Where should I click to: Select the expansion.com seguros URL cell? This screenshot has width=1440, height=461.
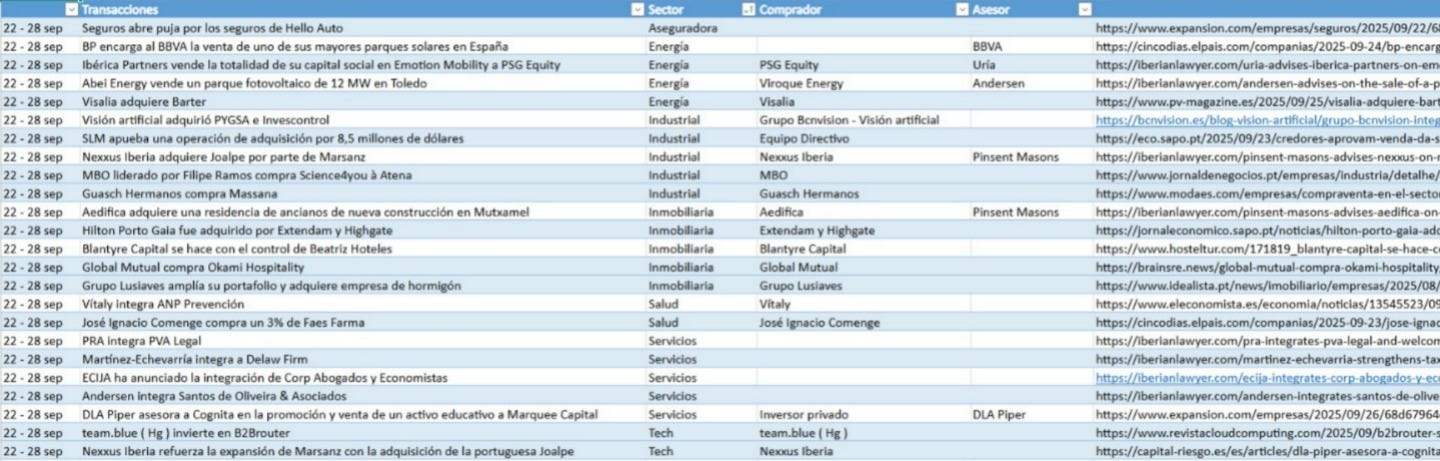[x=1267, y=28]
